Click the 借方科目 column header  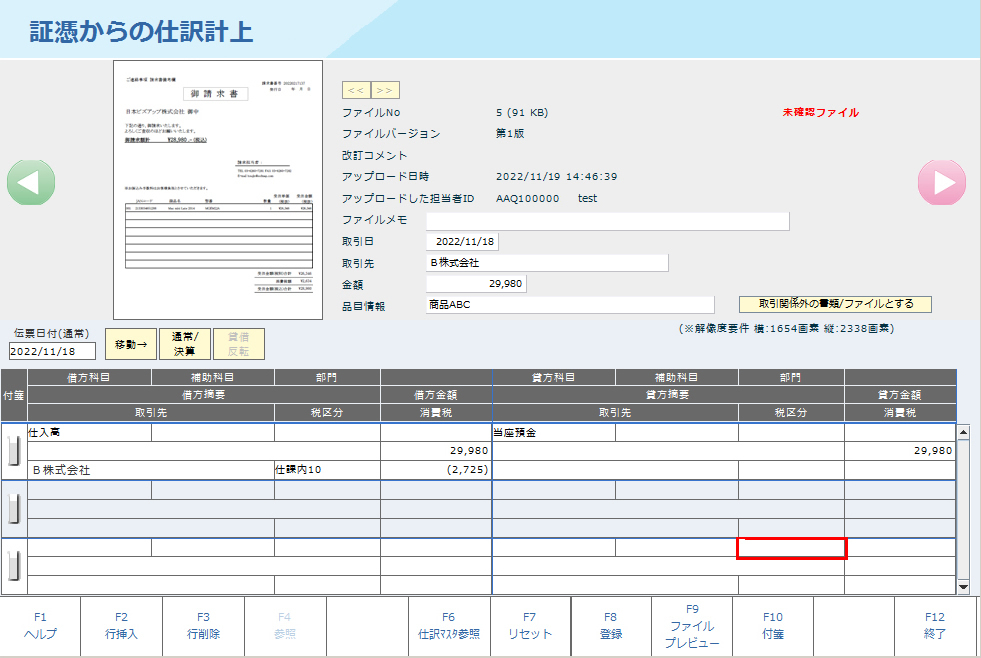point(89,378)
